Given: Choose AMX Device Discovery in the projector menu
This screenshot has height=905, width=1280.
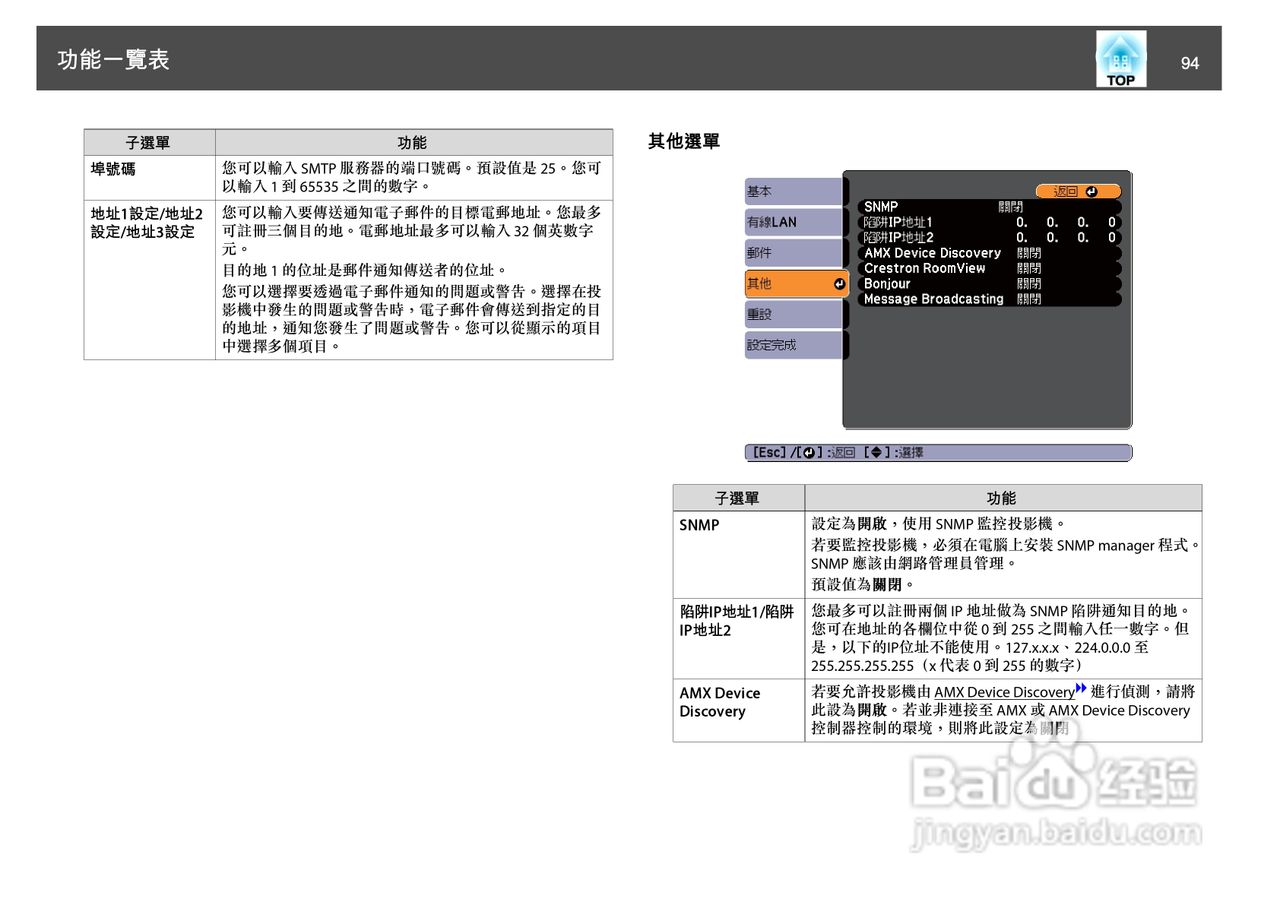Looking at the screenshot, I should [x=990, y=253].
